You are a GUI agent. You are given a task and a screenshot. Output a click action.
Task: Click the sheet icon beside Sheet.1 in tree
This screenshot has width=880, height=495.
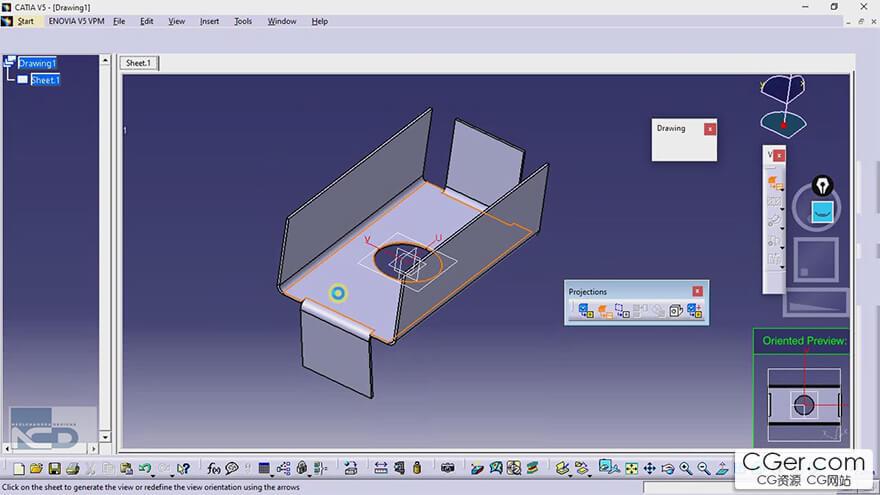pyautogui.click(x=22, y=80)
